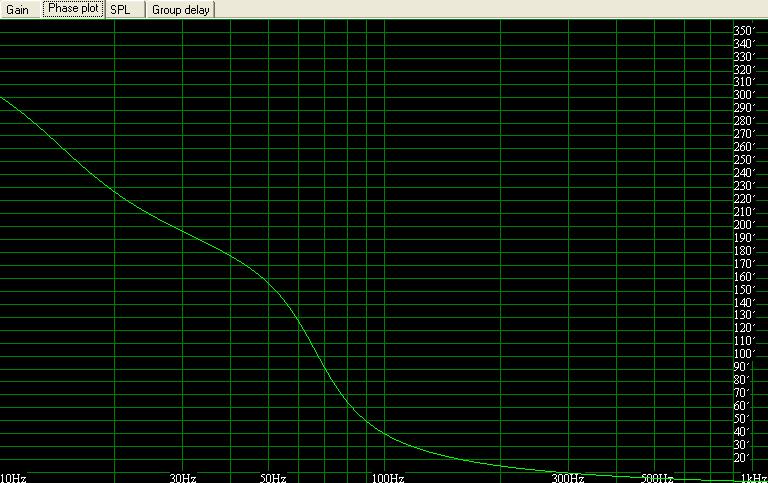Open the SPL tab

[x=120, y=9]
